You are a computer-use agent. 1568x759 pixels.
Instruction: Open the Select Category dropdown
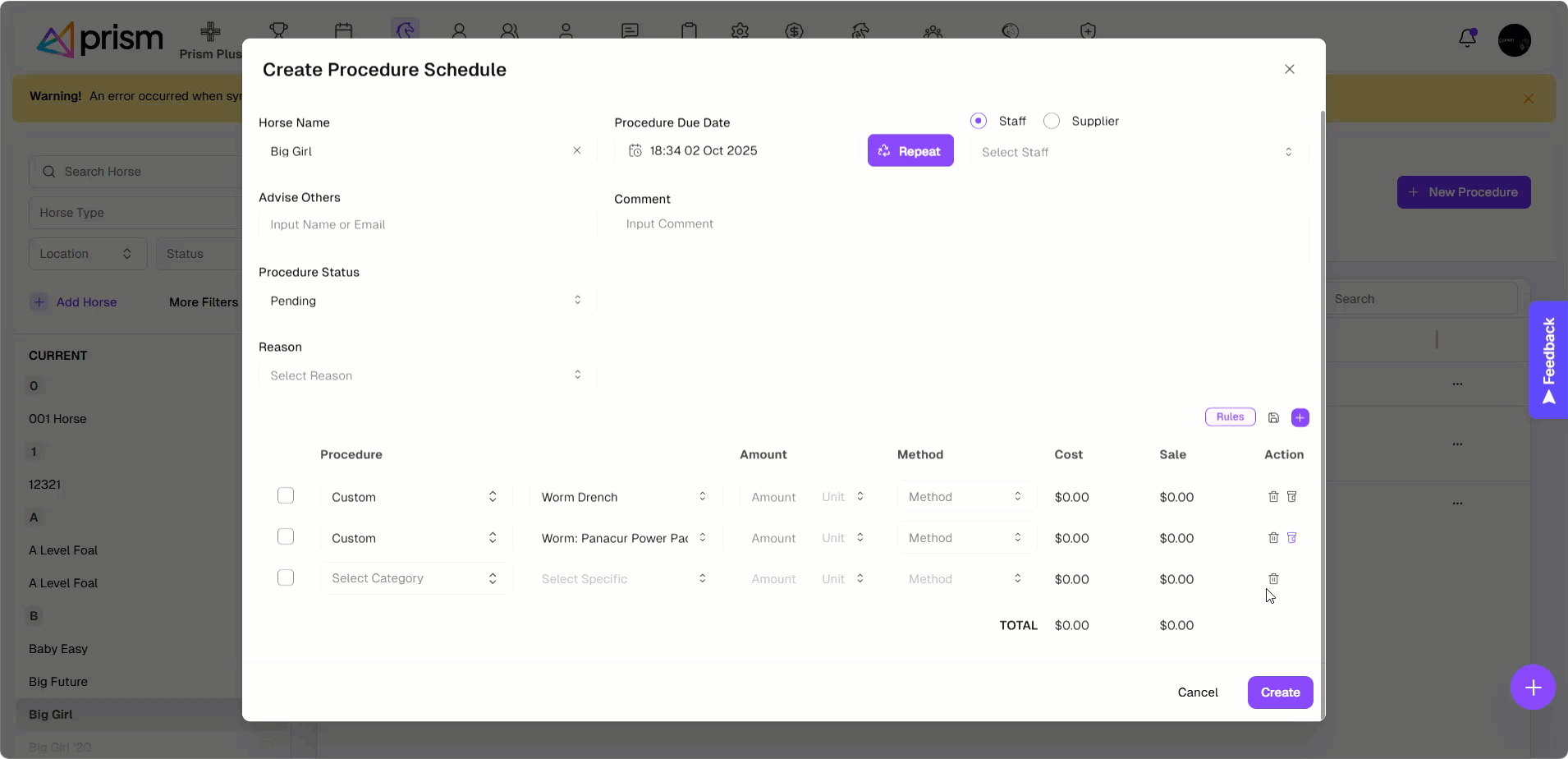415,578
